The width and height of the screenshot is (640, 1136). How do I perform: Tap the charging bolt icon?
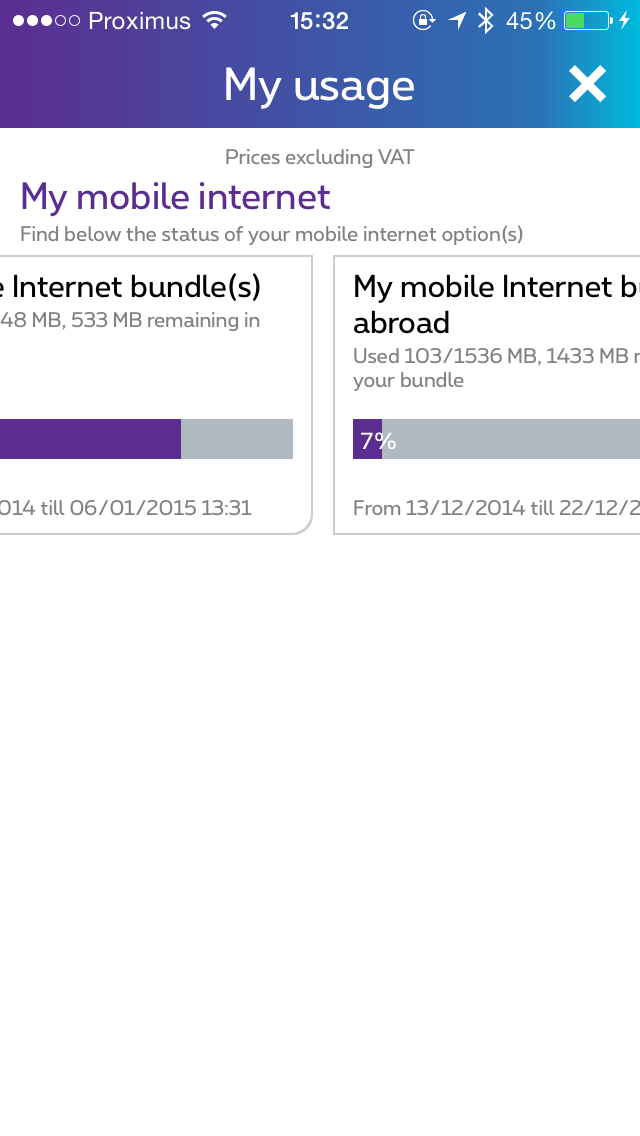[x=625, y=20]
